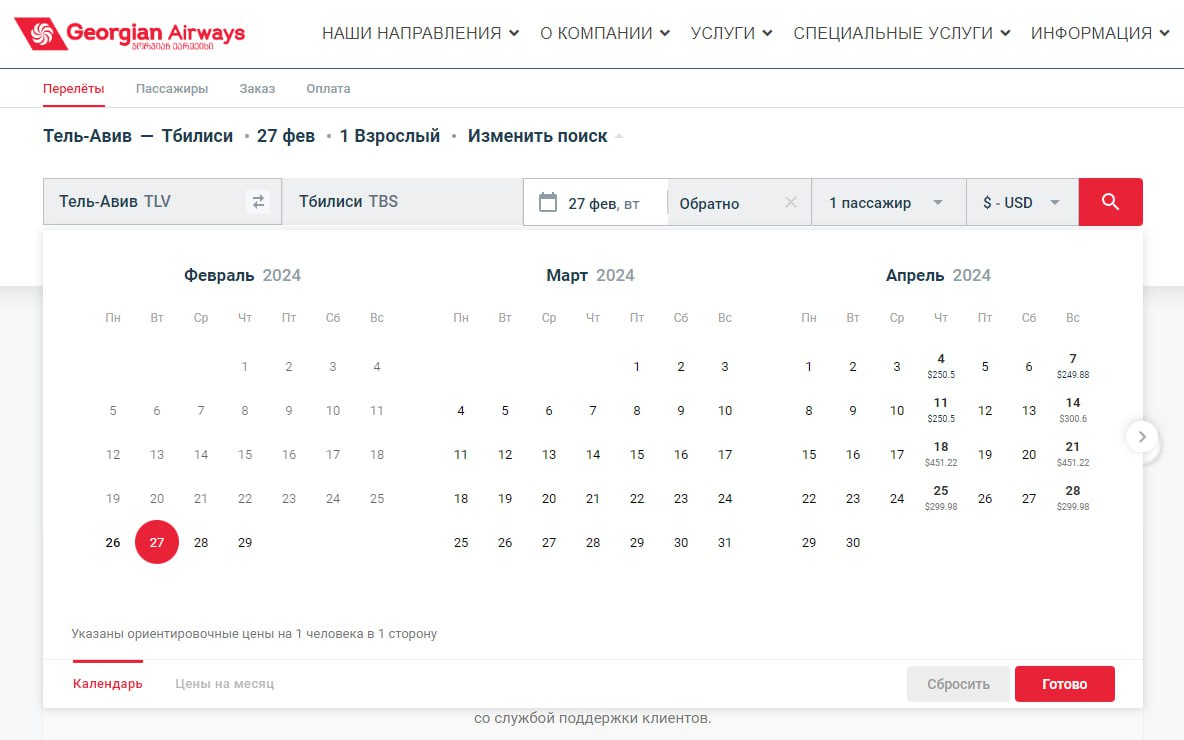Click the Georgian Airways logo

click(130, 36)
